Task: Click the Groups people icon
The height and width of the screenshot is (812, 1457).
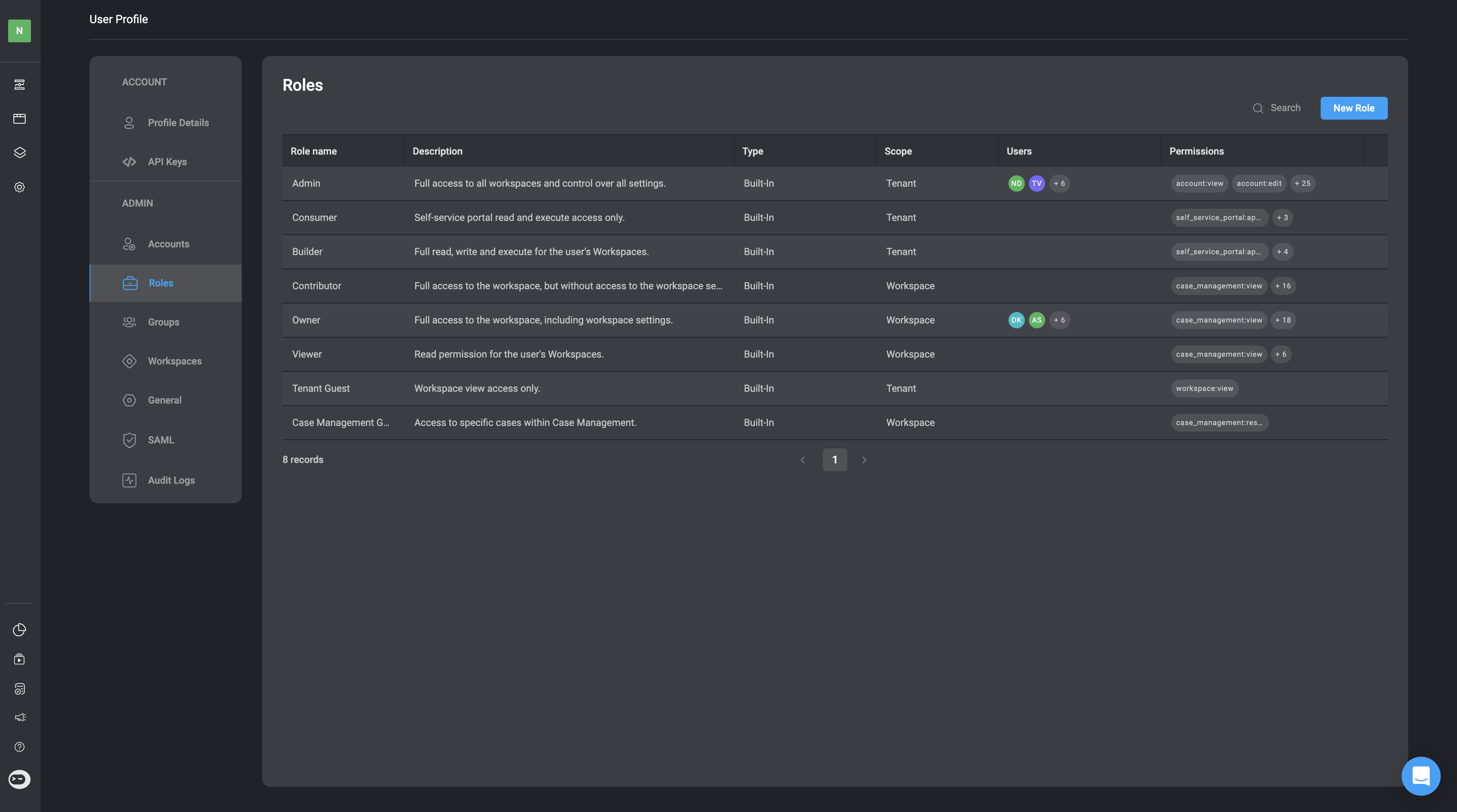Action: [x=129, y=322]
